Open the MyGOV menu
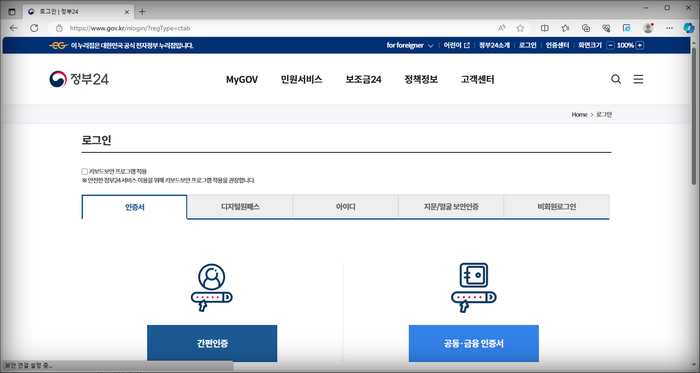The image size is (700, 373). [x=242, y=79]
